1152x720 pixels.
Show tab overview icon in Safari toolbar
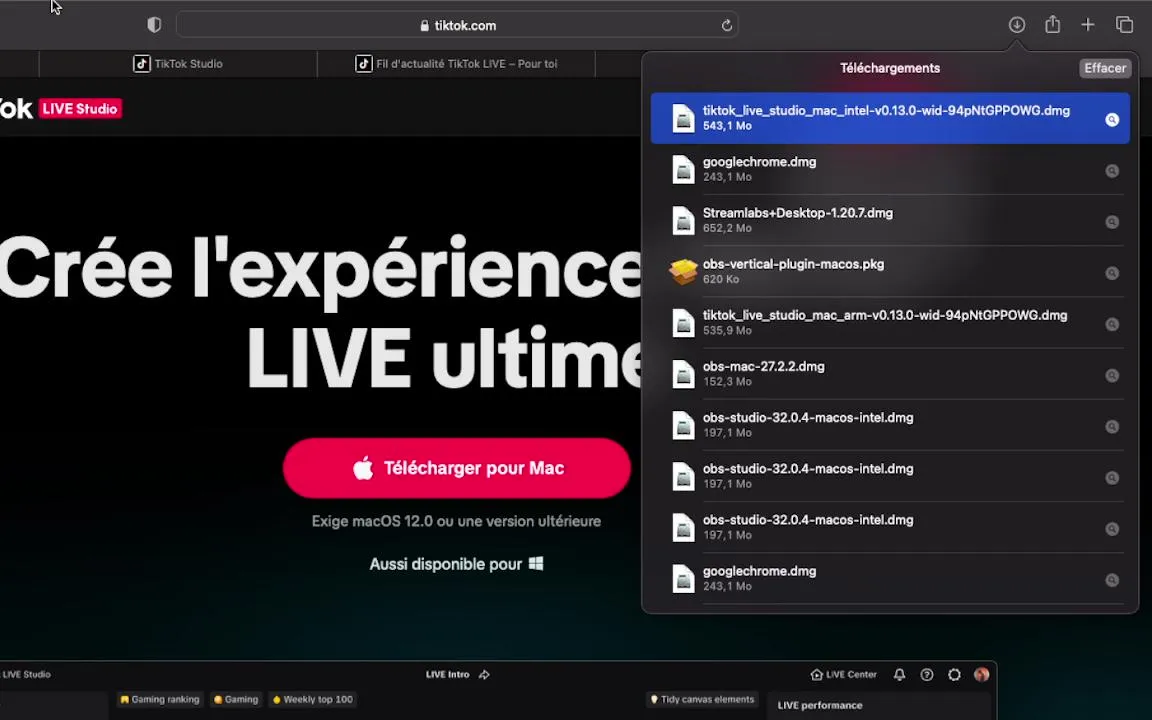[1124, 25]
